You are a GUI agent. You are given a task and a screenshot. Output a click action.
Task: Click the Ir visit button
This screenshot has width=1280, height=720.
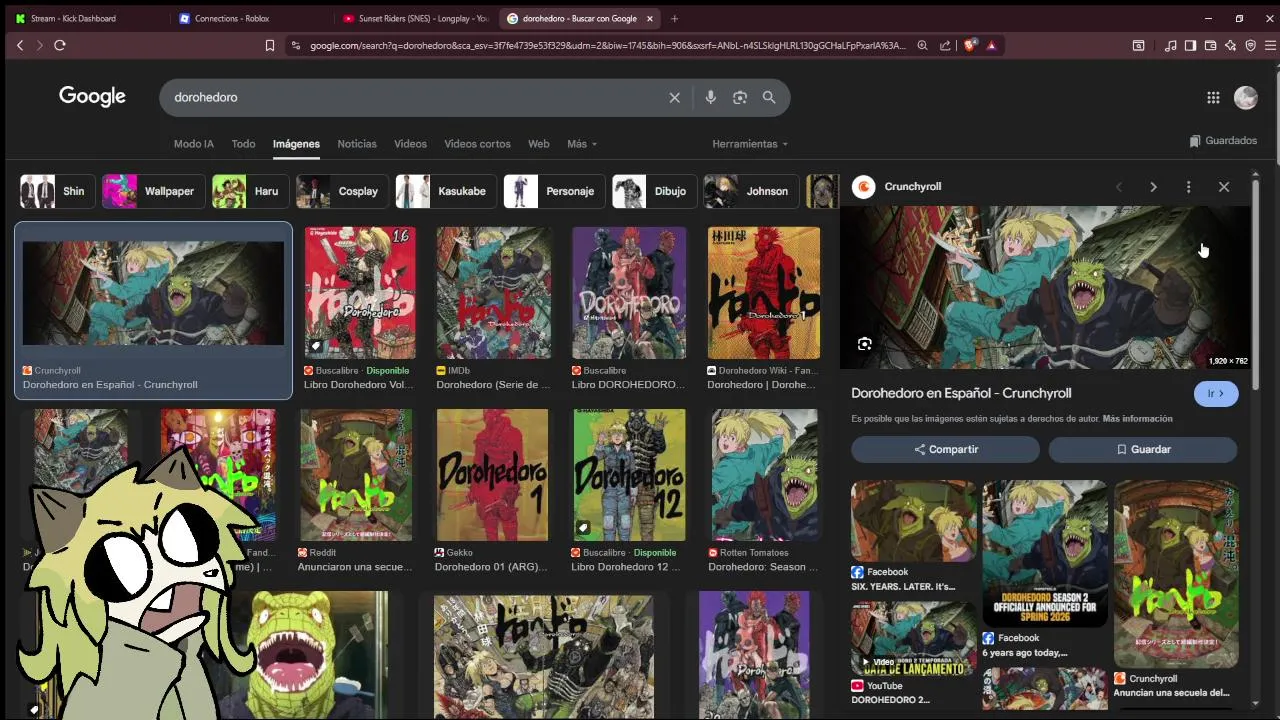tap(1216, 394)
